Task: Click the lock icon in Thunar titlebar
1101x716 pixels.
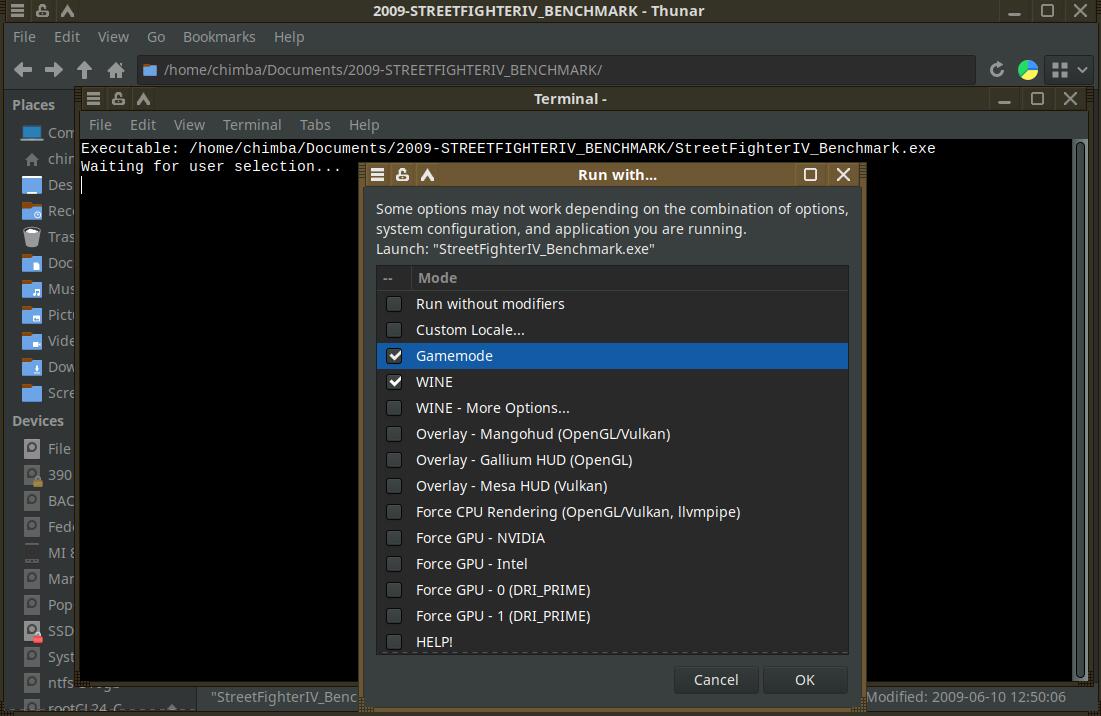Action: [42, 11]
